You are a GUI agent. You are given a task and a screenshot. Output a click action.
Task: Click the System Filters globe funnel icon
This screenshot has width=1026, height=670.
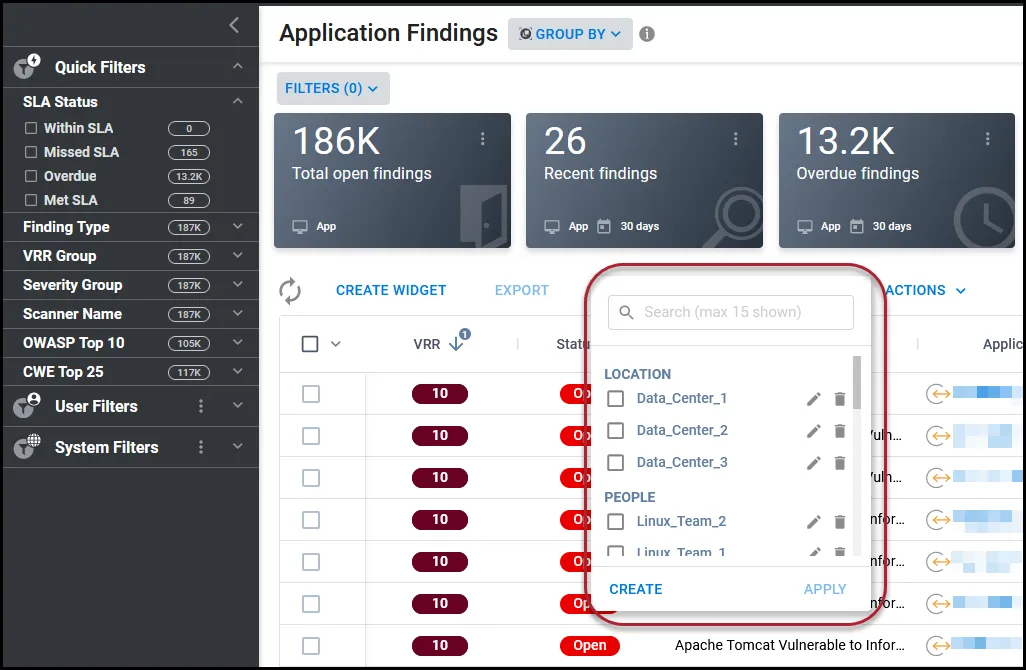tap(27, 446)
